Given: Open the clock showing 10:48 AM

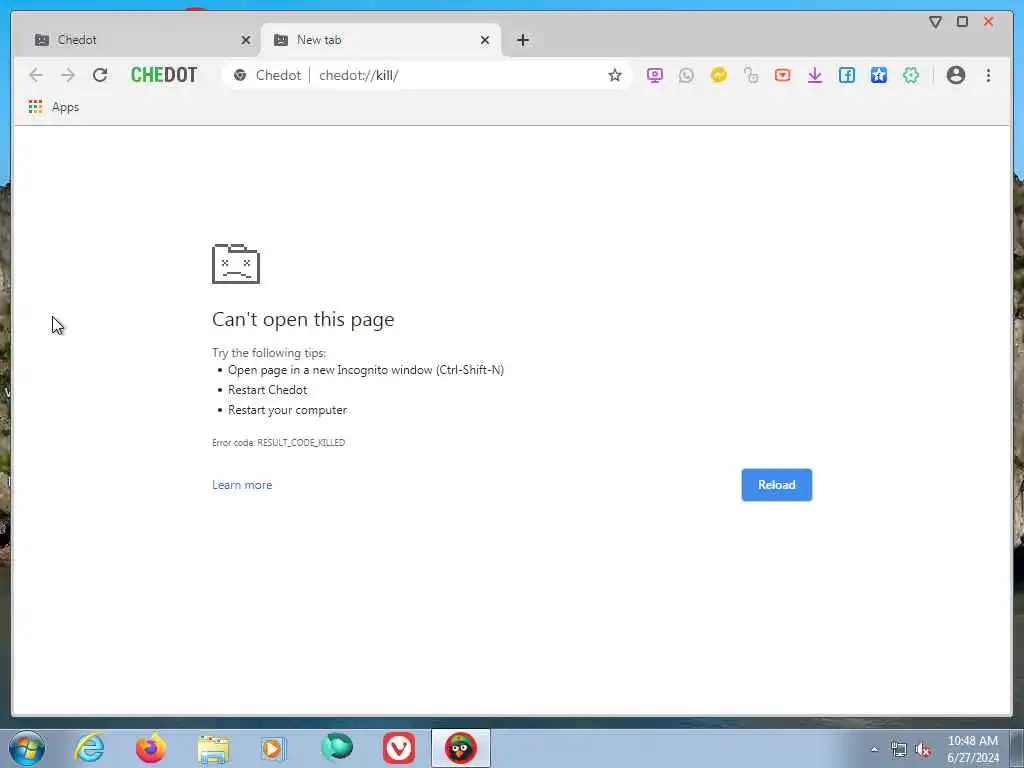Looking at the screenshot, I should tap(972, 749).
